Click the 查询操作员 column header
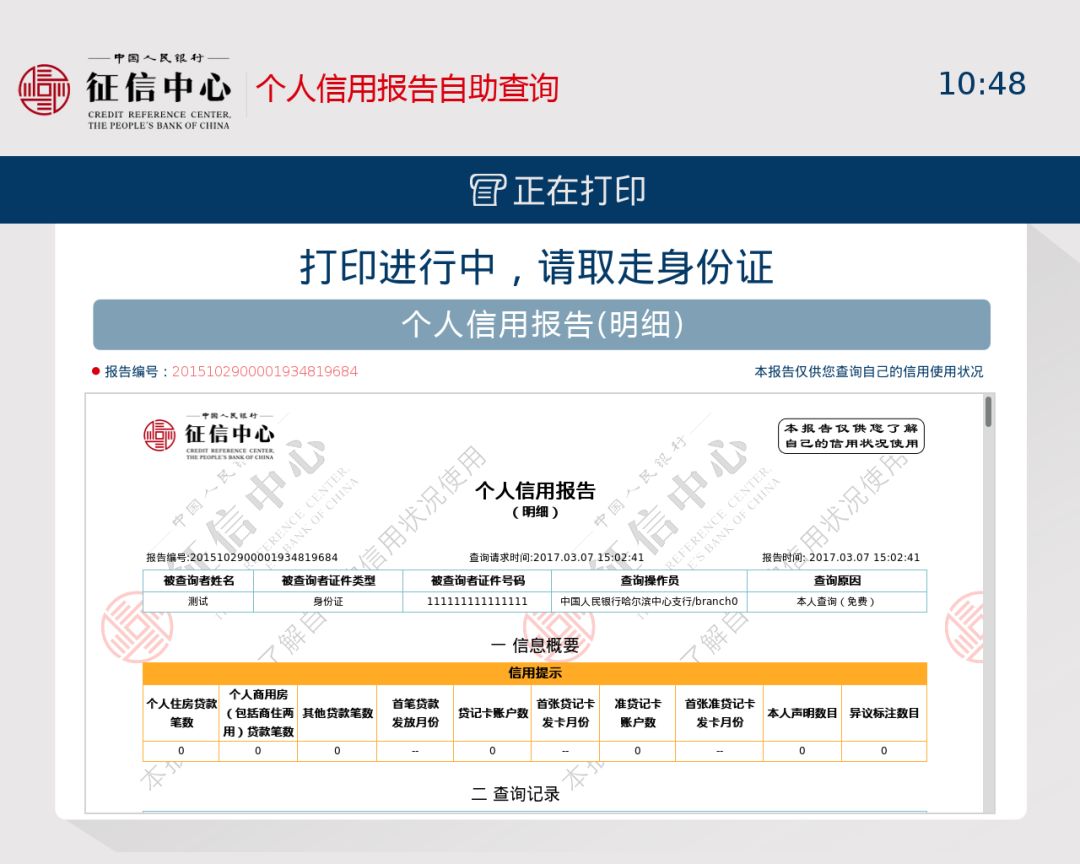The height and width of the screenshot is (864, 1080). pyautogui.click(x=649, y=581)
